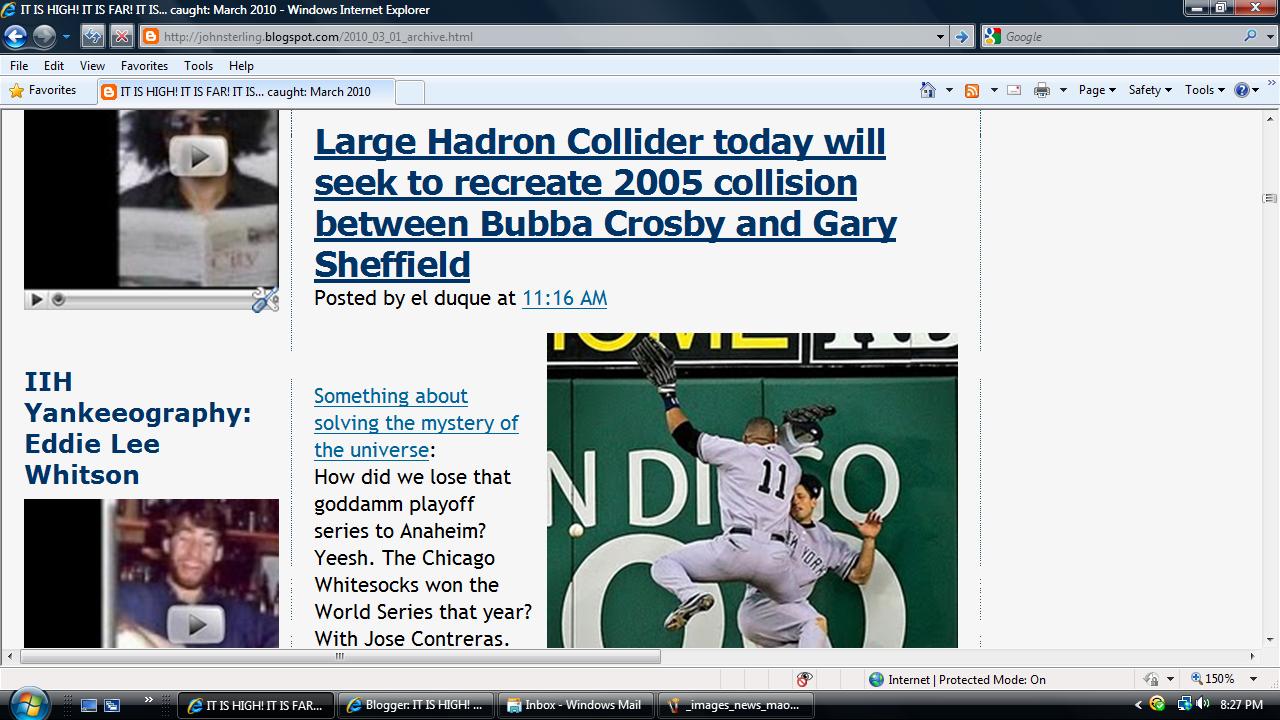Expand the quick launch overflow chevron
This screenshot has height=720, width=1280.
pos(149,700)
